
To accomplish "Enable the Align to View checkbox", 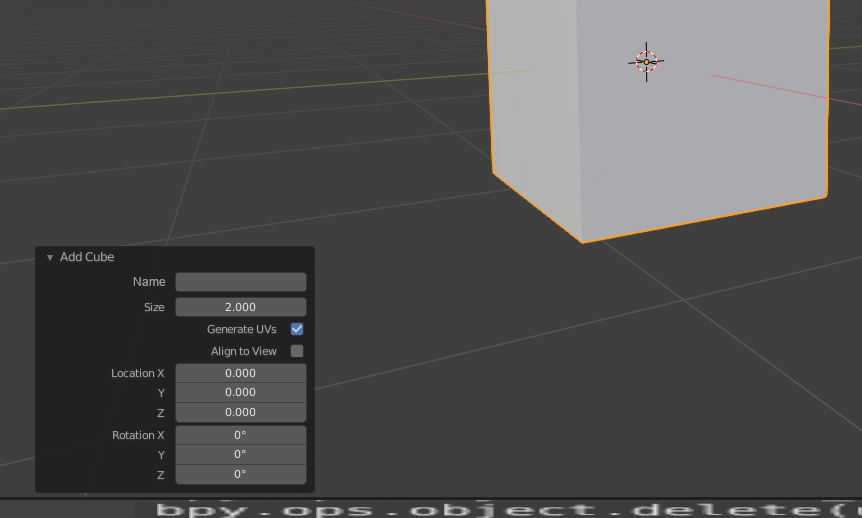I will (x=297, y=351).
